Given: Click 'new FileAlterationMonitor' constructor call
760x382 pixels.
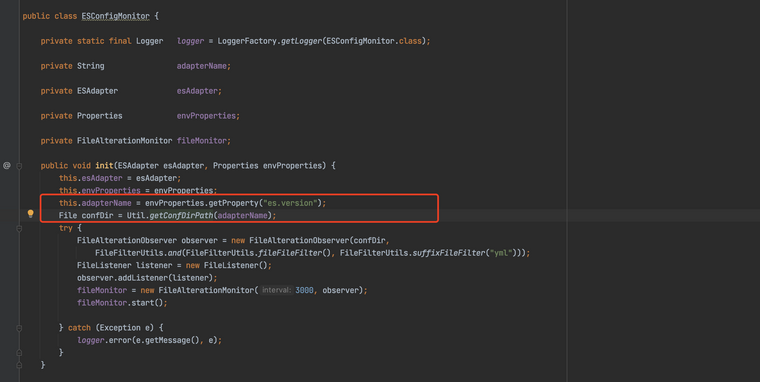Looking at the screenshot, I should [x=197, y=290].
